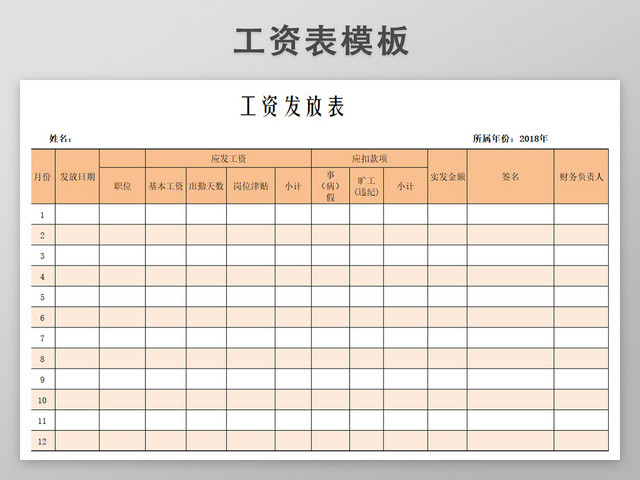Select the 签名 column header
The height and width of the screenshot is (480, 640).
(x=511, y=177)
